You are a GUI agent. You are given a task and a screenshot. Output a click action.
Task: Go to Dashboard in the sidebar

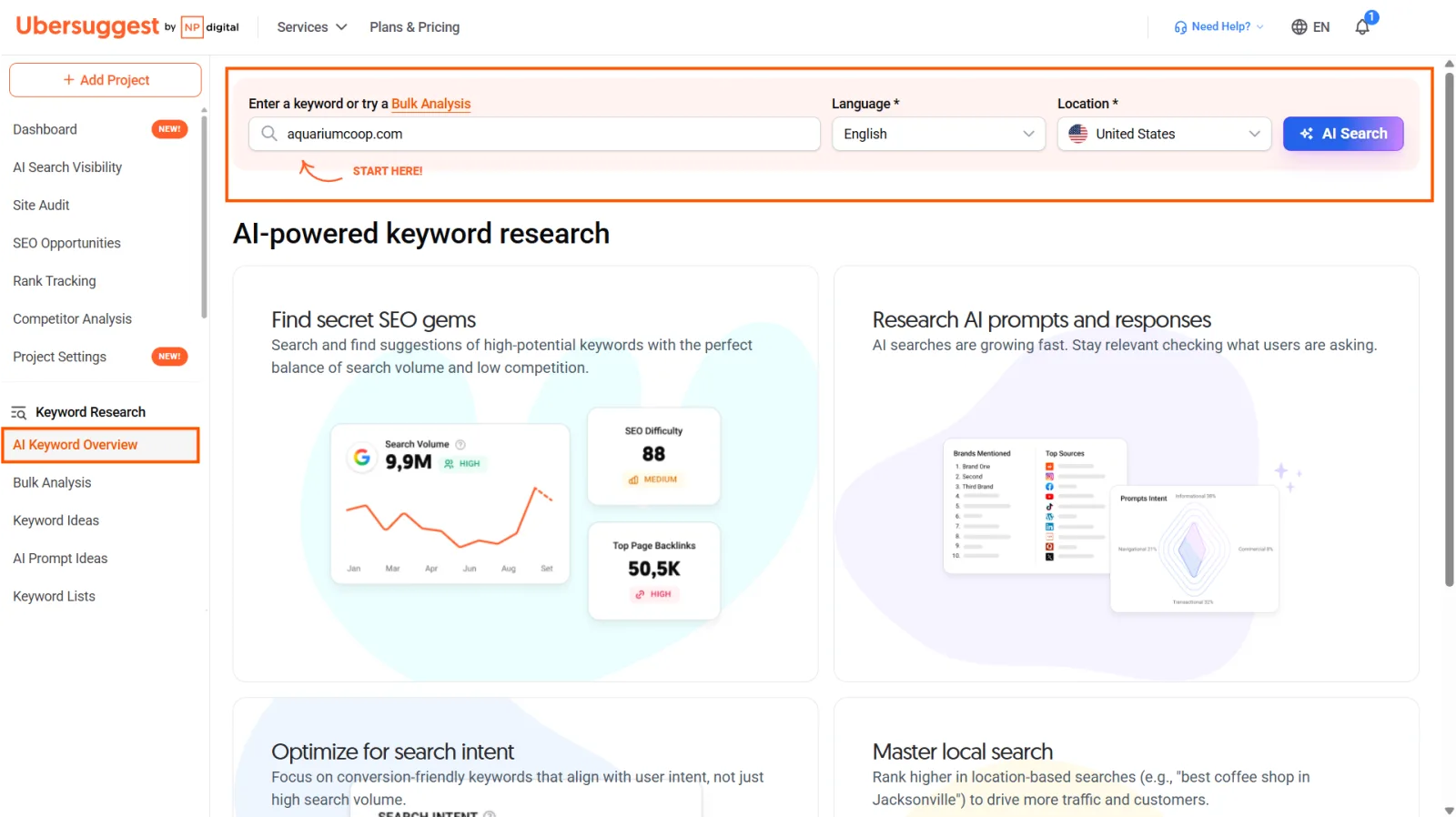point(45,129)
